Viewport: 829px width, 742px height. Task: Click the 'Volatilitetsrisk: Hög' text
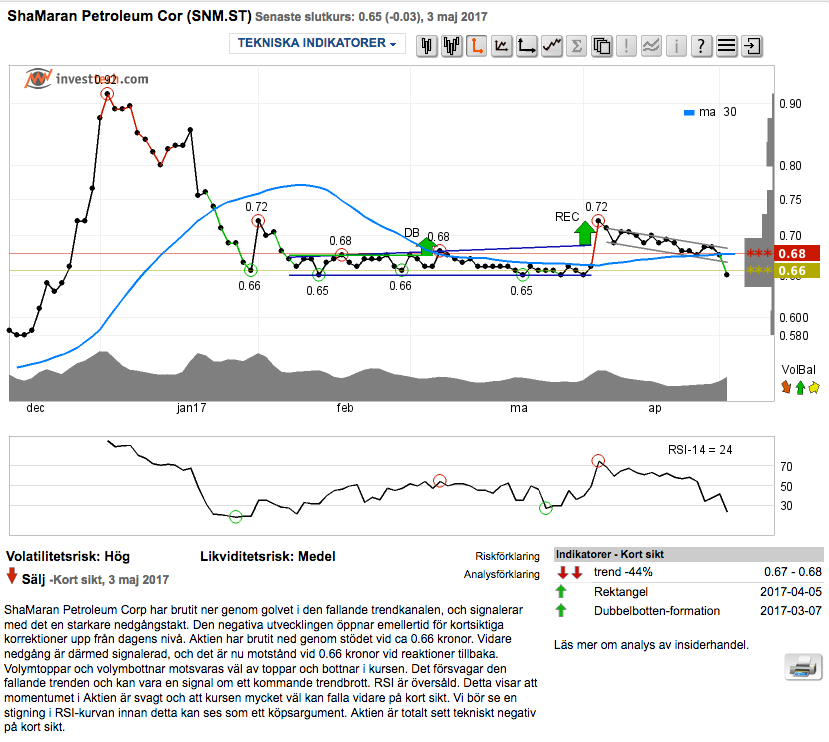68,556
